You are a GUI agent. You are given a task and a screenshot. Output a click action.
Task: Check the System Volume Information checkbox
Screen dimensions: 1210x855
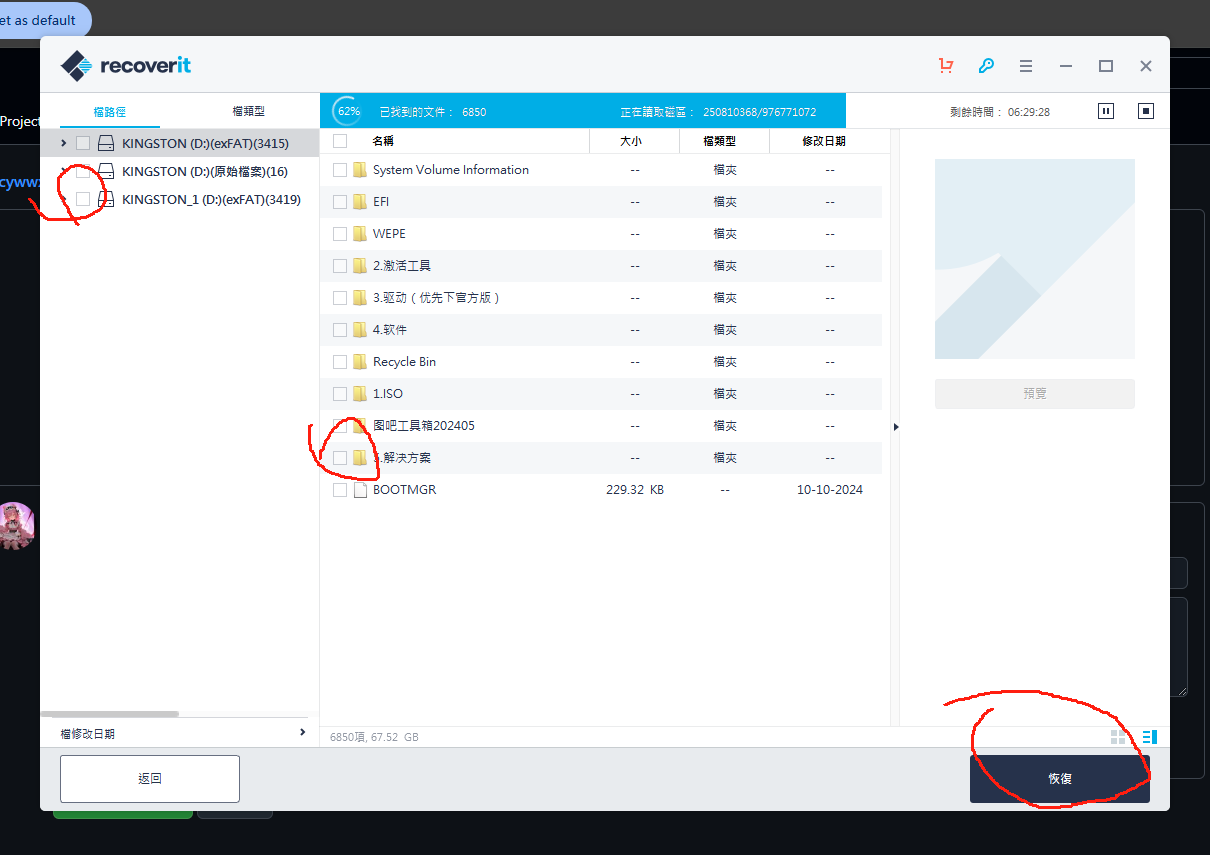click(x=340, y=170)
